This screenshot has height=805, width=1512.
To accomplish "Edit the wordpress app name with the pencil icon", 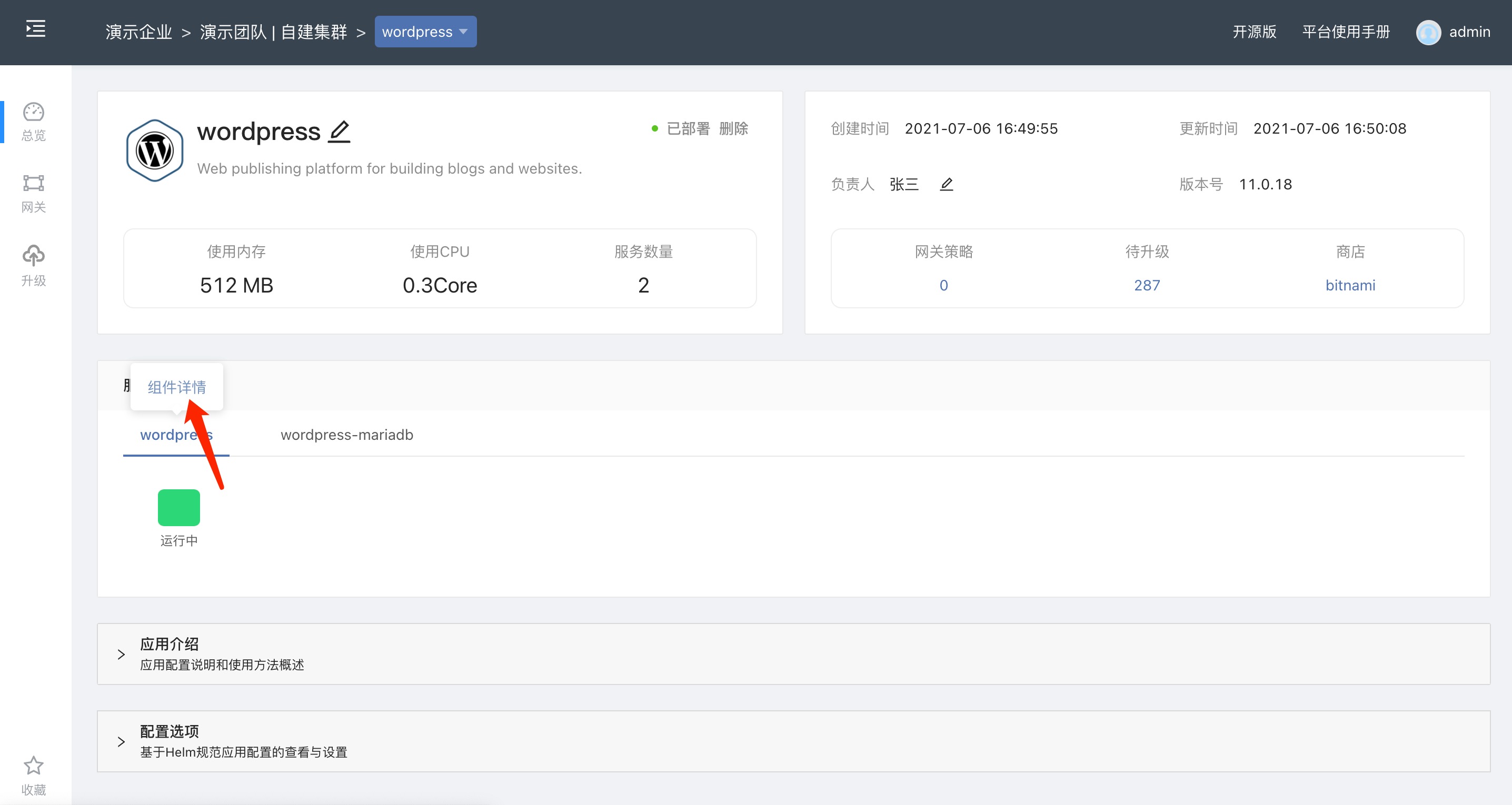I will click(x=339, y=131).
